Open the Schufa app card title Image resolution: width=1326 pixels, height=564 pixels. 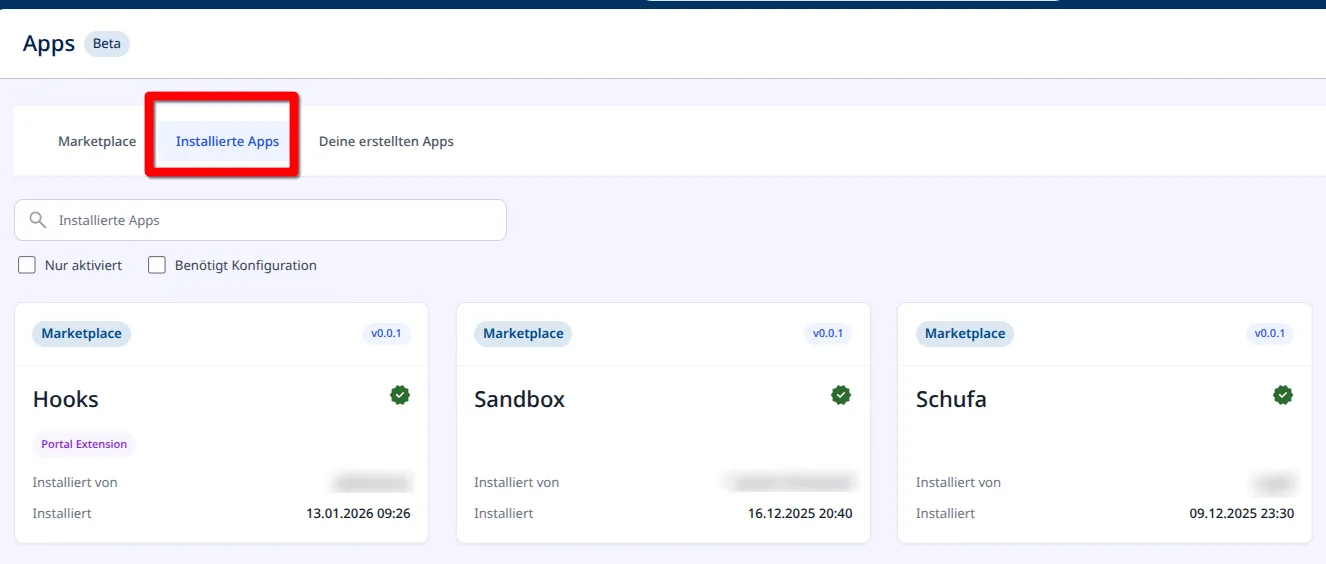coord(951,399)
